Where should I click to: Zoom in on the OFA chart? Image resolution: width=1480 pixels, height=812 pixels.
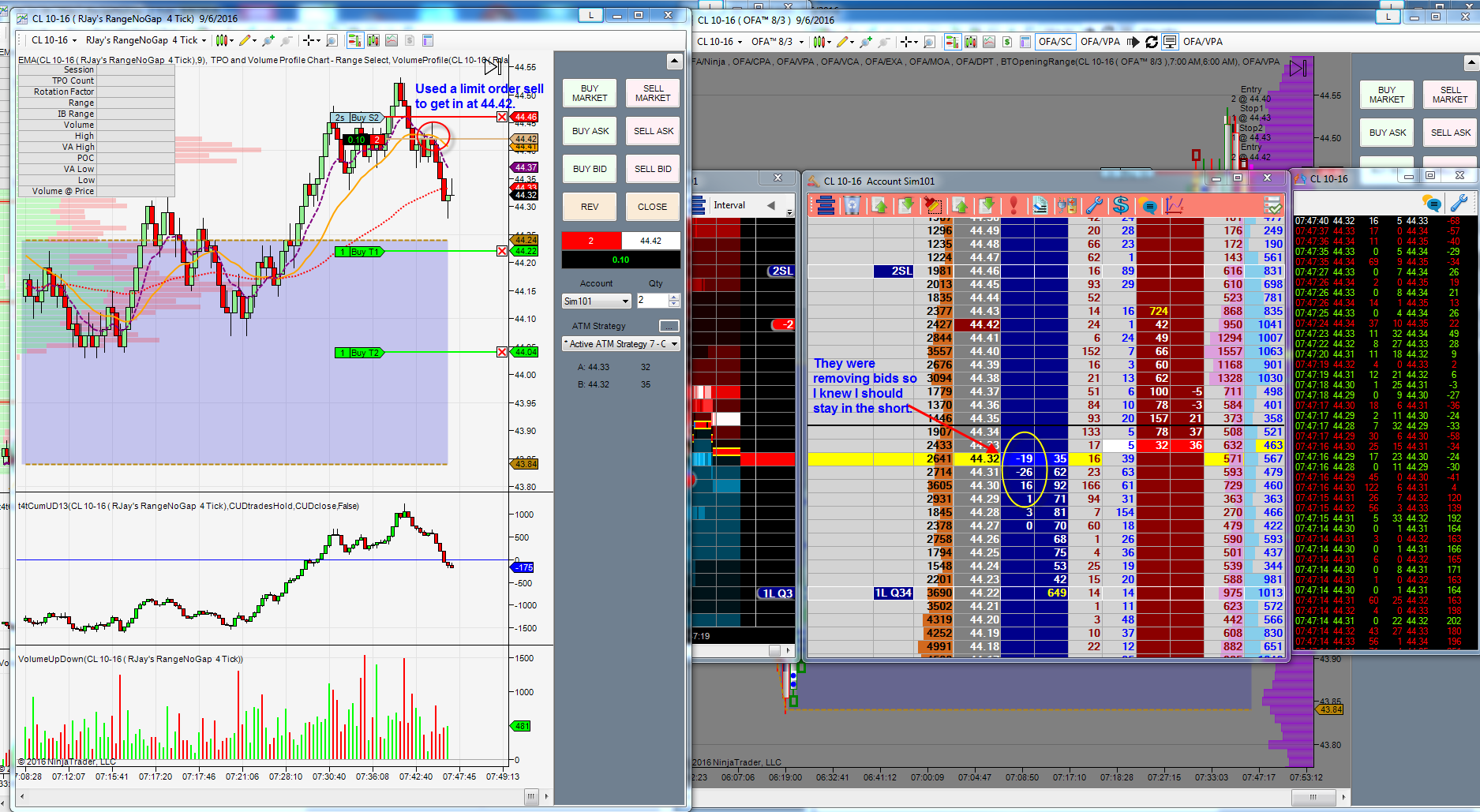coord(867,42)
